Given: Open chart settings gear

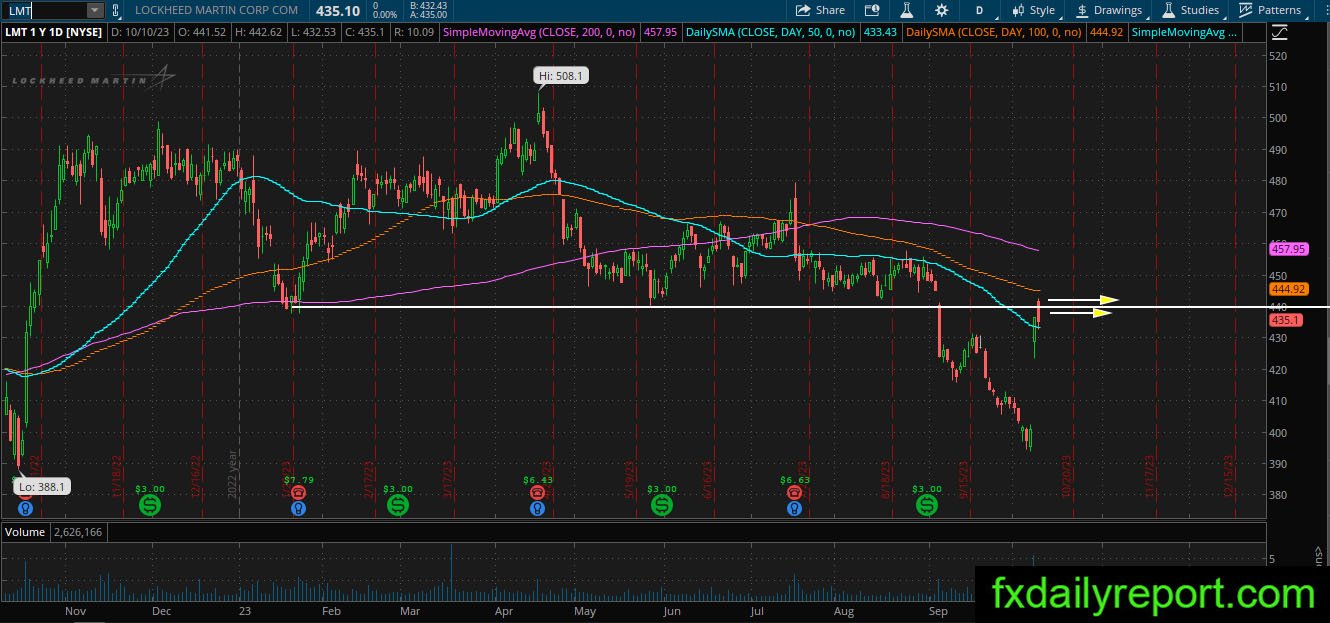Looking at the screenshot, I should [941, 10].
